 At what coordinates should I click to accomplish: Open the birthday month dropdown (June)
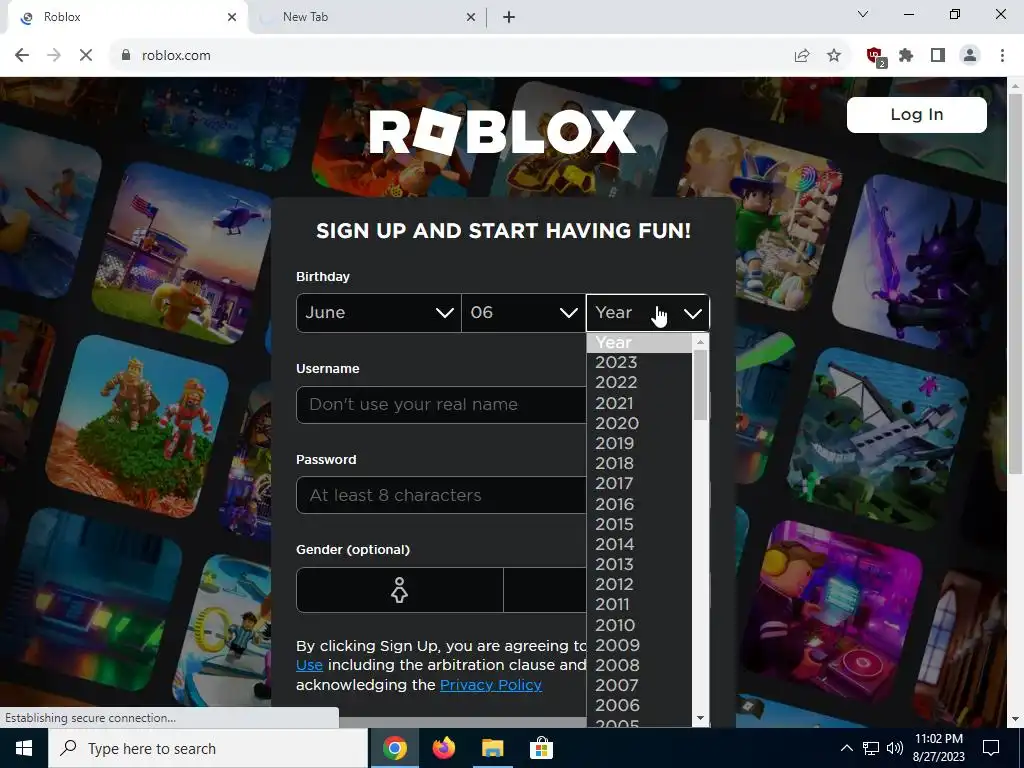tap(379, 313)
